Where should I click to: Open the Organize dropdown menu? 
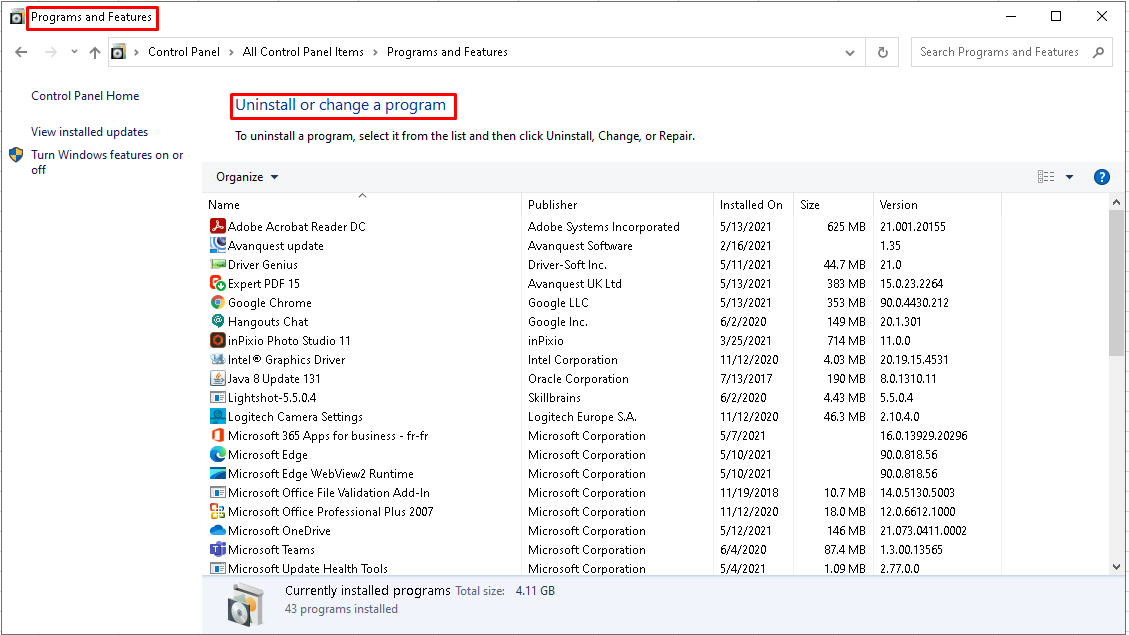pyautogui.click(x=247, y=177)
